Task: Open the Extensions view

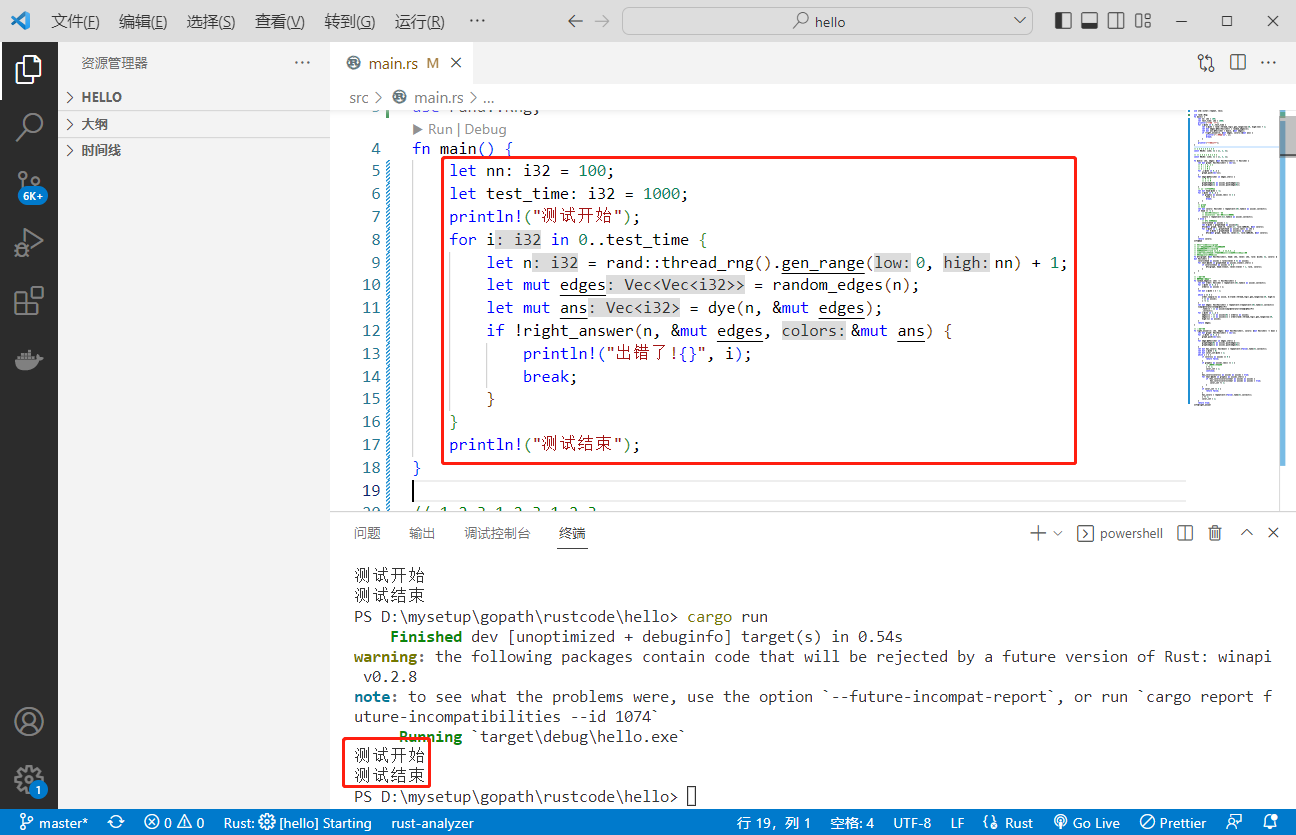Action: [29, 301]
